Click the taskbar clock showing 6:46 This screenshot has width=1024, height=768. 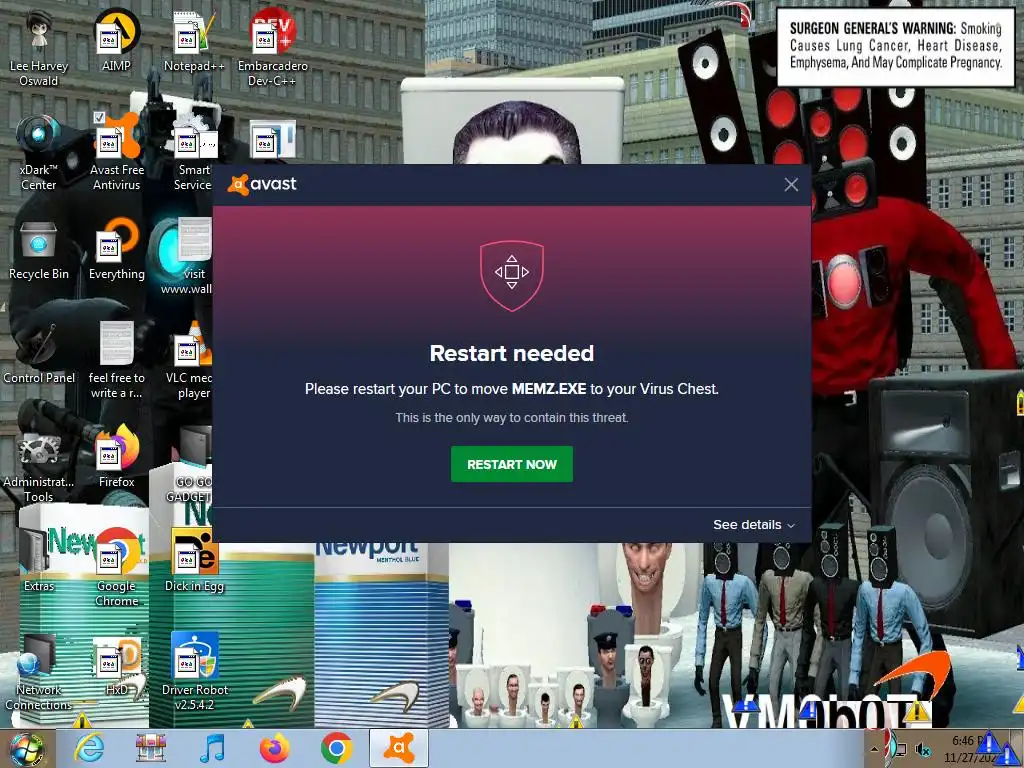click(x=971, y=749)
